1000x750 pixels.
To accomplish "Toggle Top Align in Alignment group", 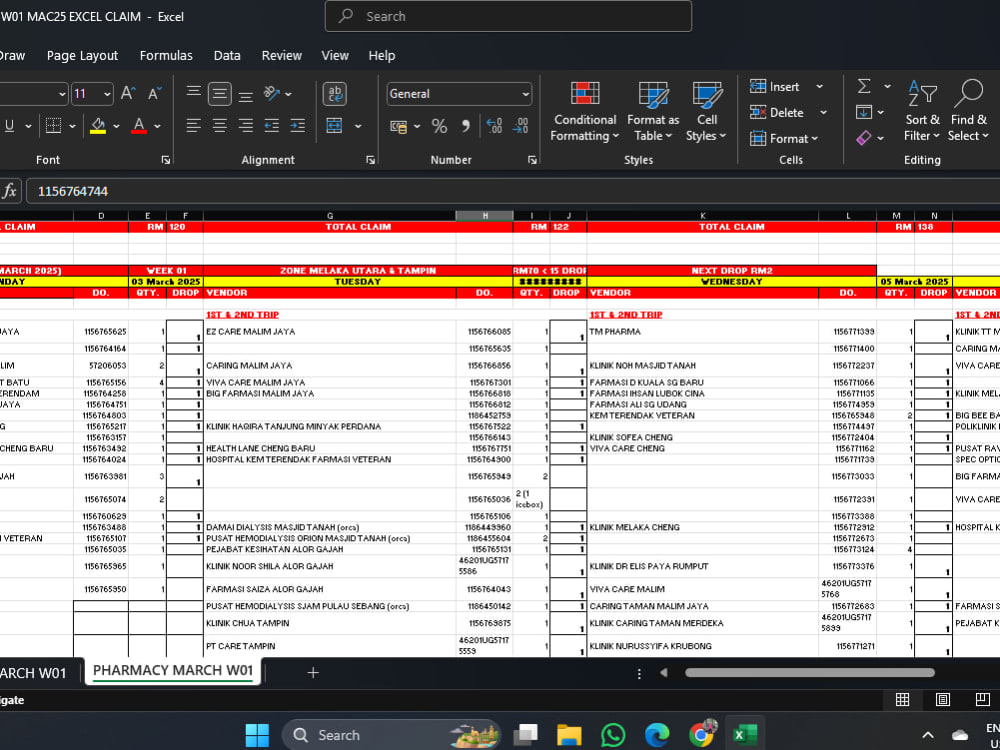I will (x=194, y=94).
